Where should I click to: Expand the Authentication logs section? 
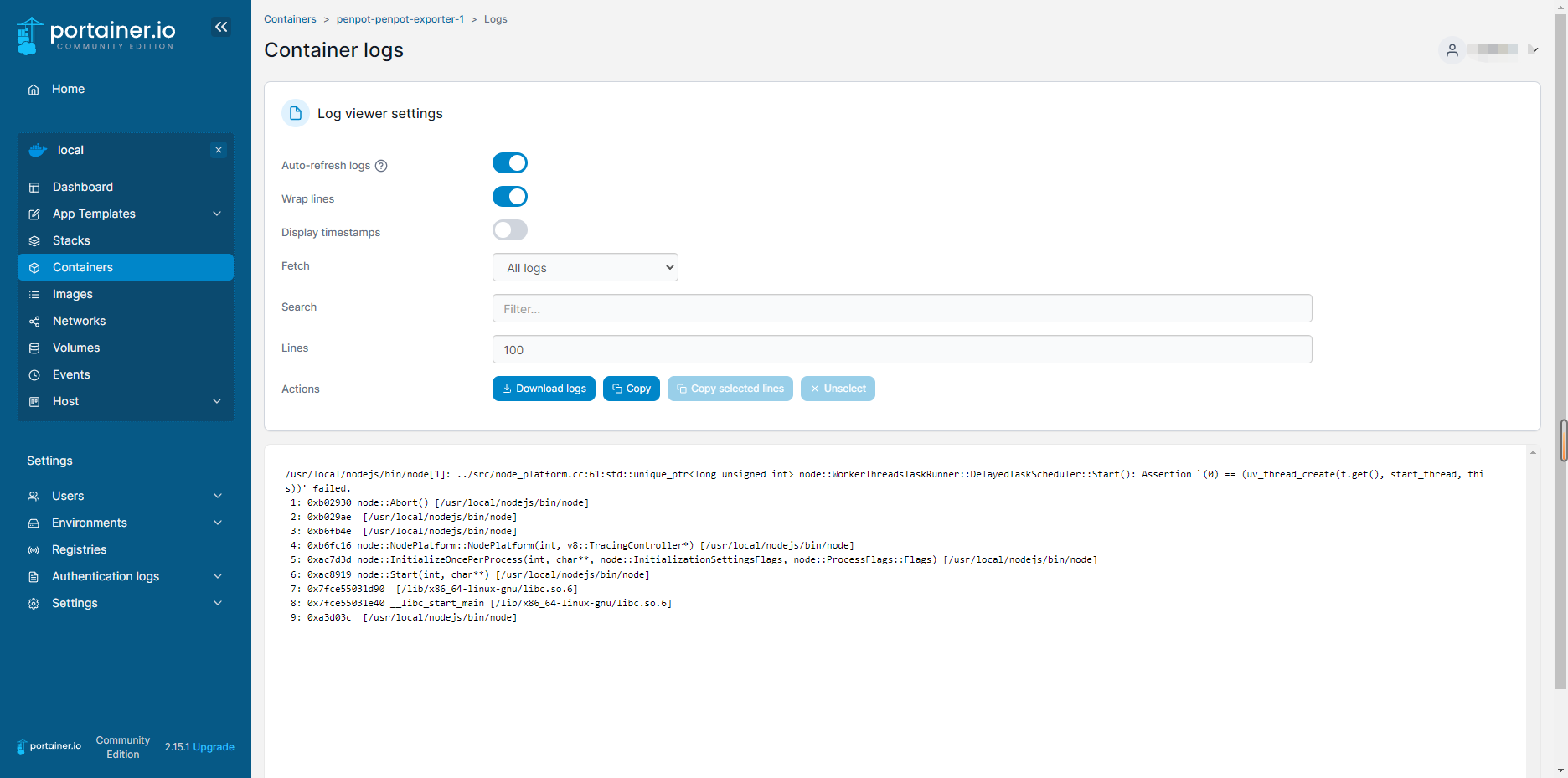click(106, 576)
